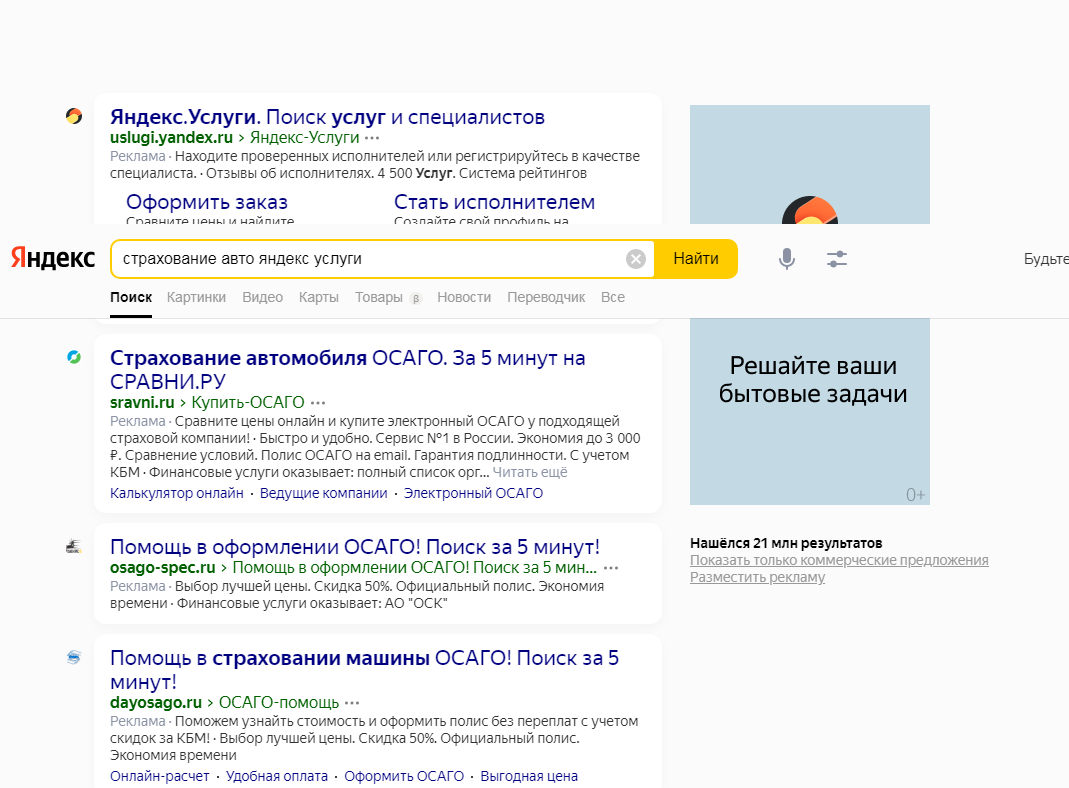Expand ad text with Читать ещё
Viewport: 1069px width, 788px height.
[x=530, y=472]
